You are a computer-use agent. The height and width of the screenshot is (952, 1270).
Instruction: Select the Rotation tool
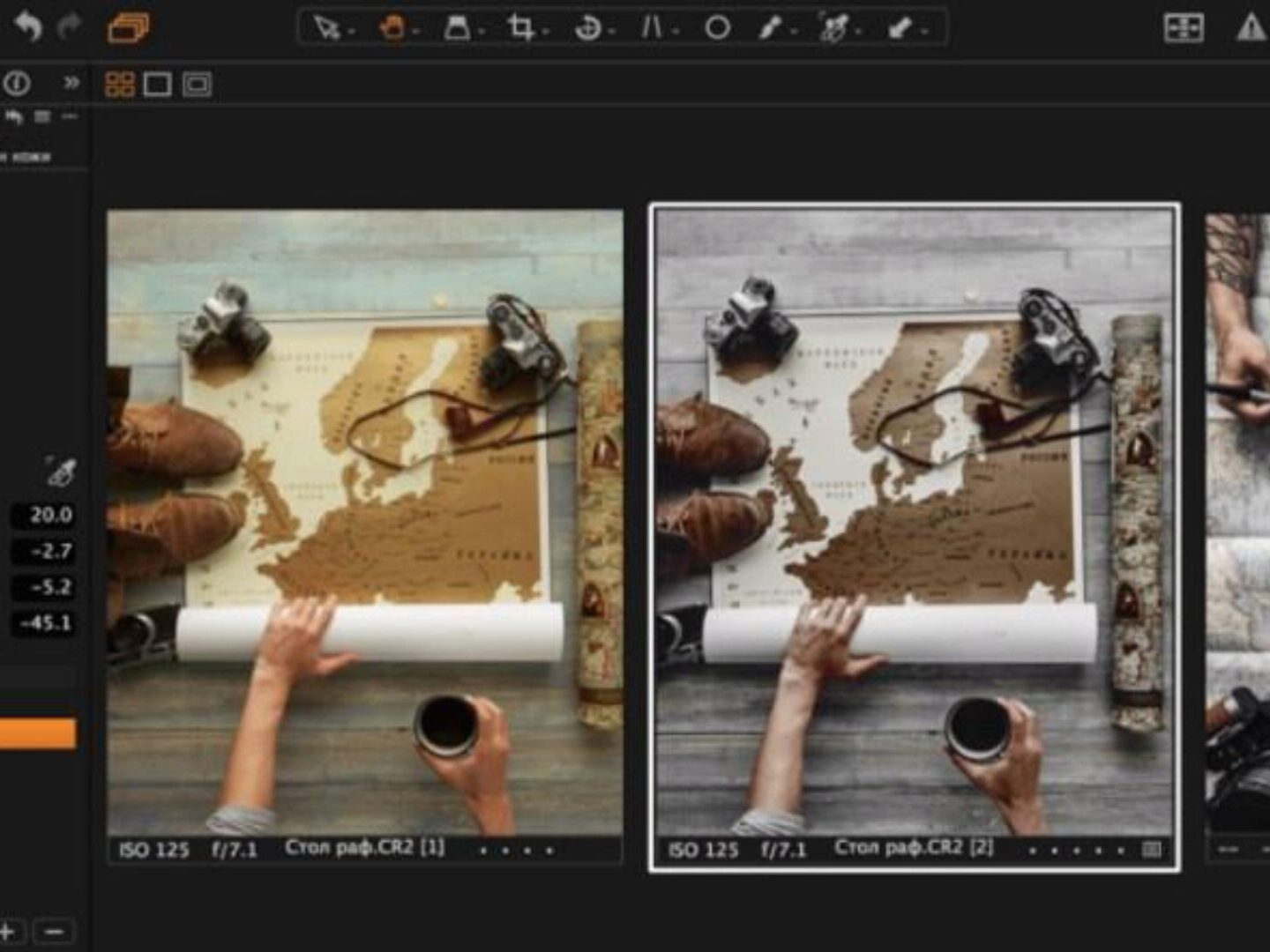[x=586, y=28]
